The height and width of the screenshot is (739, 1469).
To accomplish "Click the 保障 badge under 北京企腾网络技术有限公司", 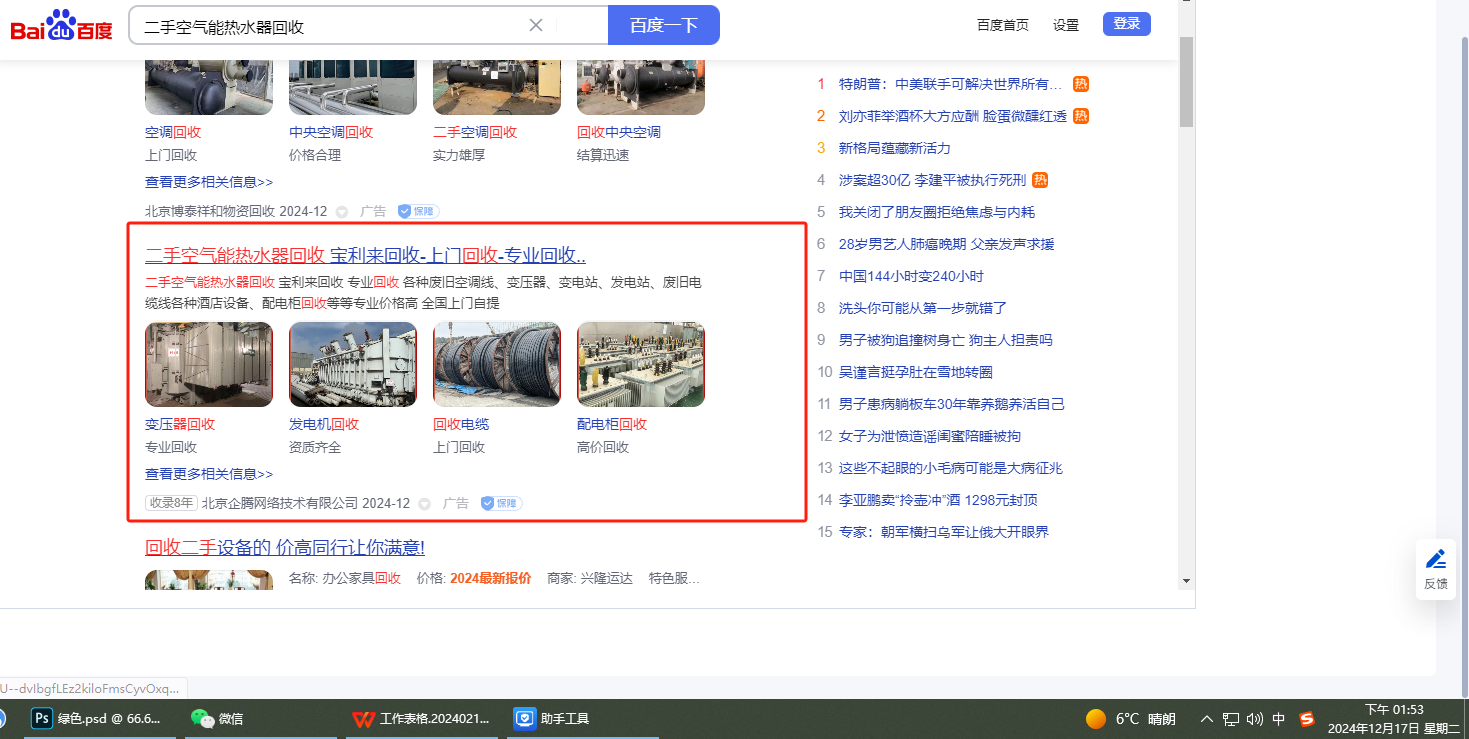I will click(502, 503).
